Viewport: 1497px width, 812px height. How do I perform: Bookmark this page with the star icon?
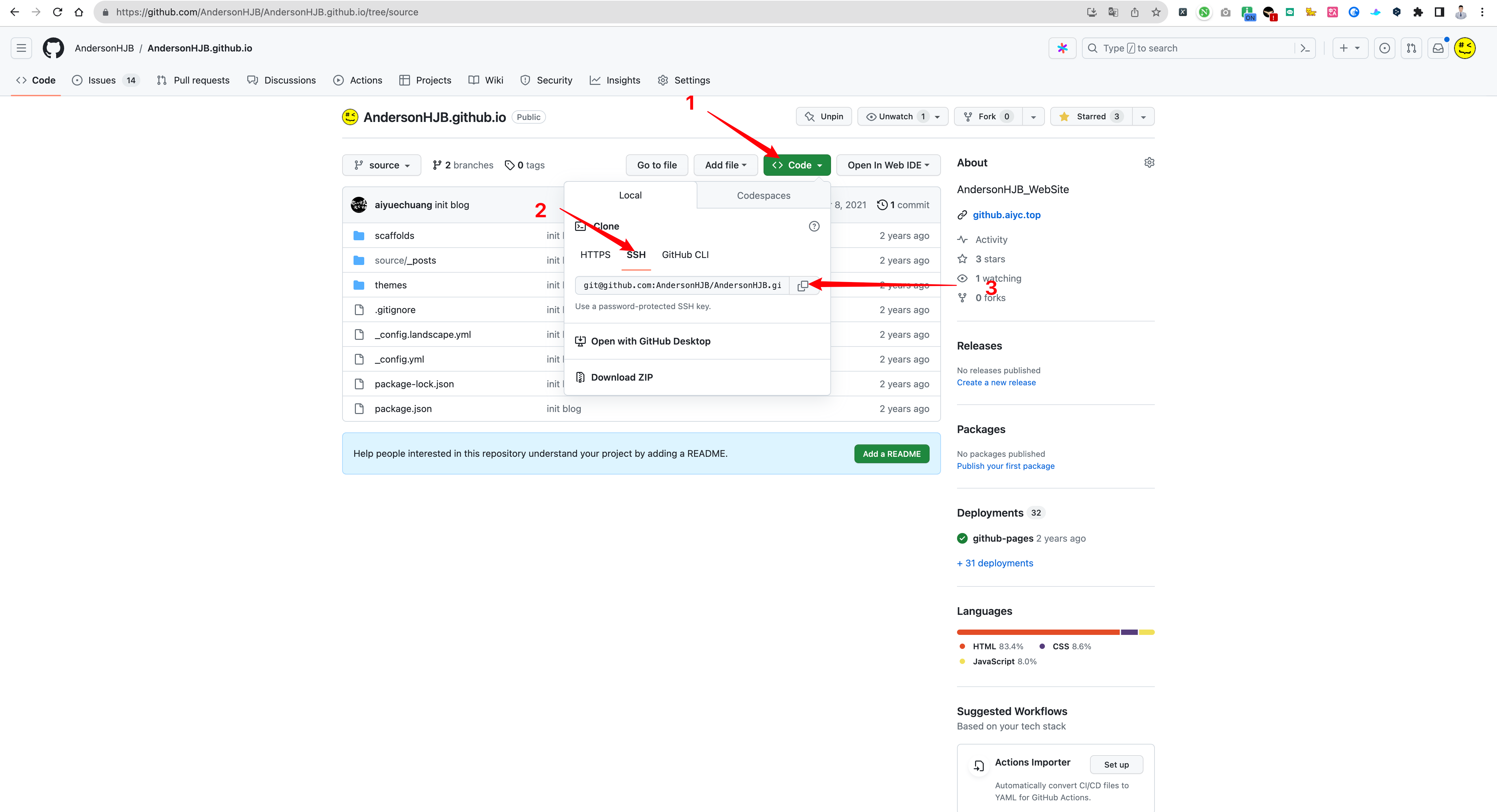1156,12
